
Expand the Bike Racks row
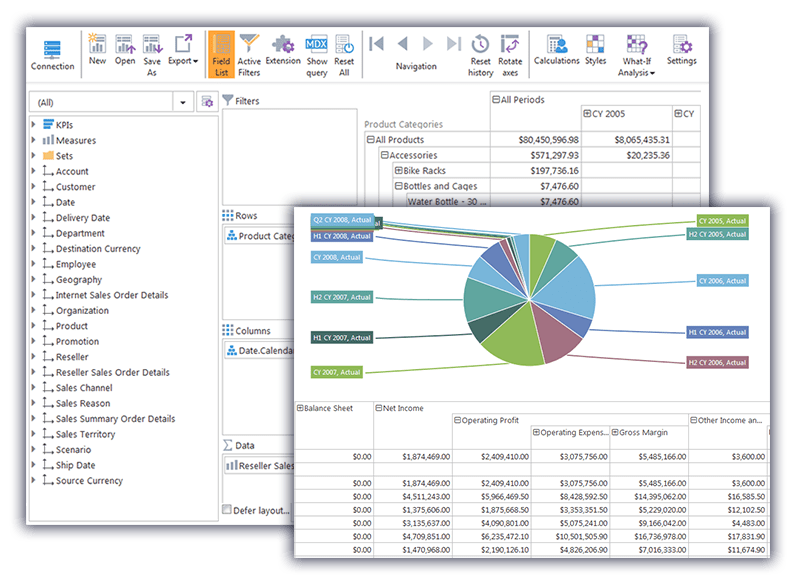click(398, 170)
